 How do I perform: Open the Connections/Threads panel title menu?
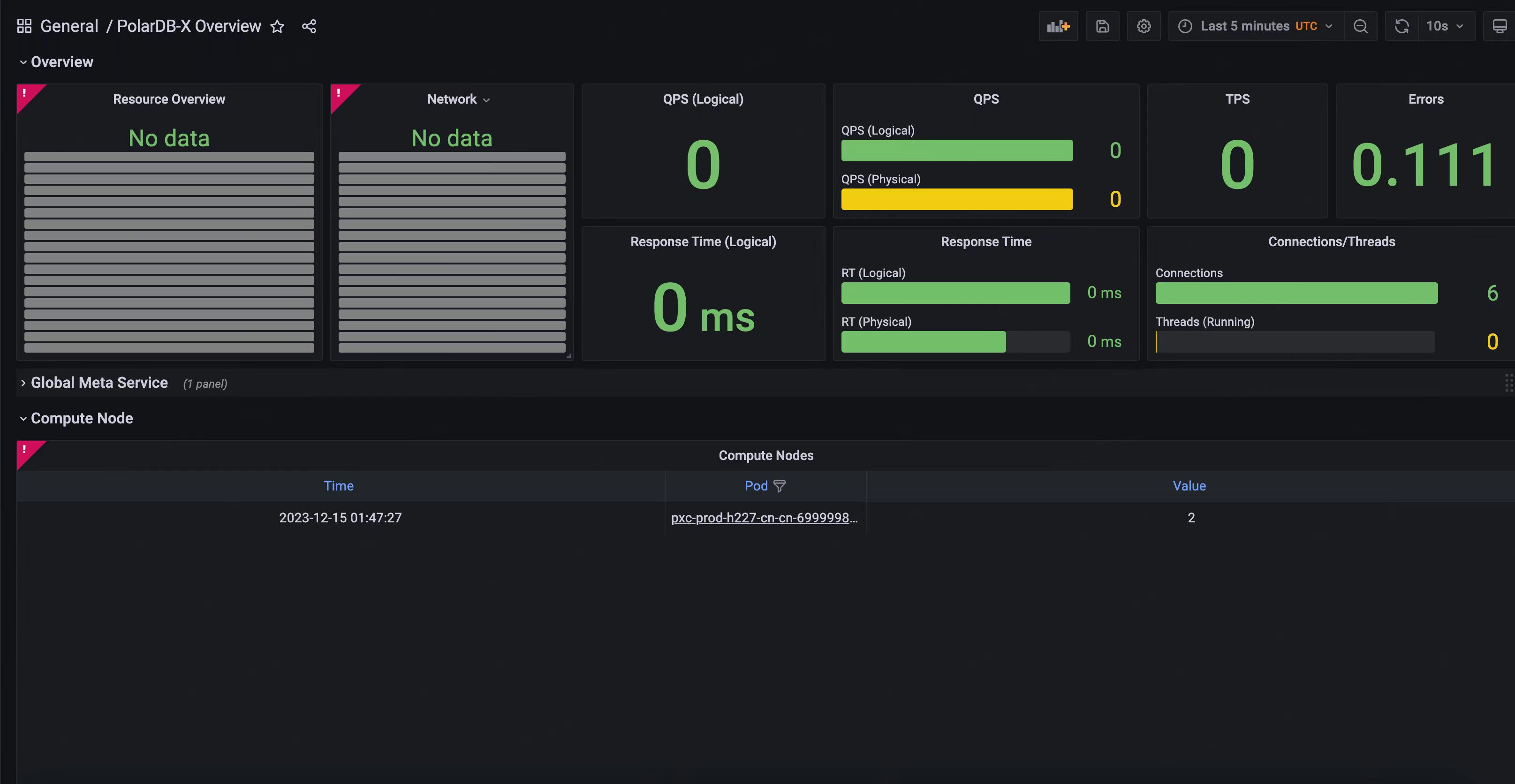click(x=1332, y=242)
